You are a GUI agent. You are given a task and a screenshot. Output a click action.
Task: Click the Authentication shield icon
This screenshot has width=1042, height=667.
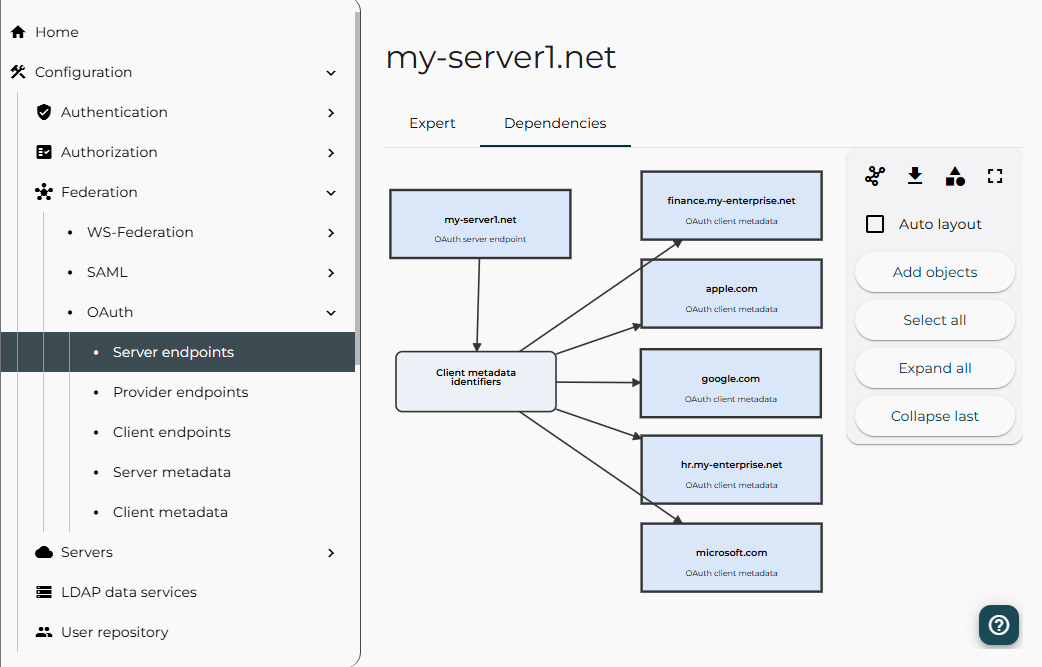tap(44, 112)
